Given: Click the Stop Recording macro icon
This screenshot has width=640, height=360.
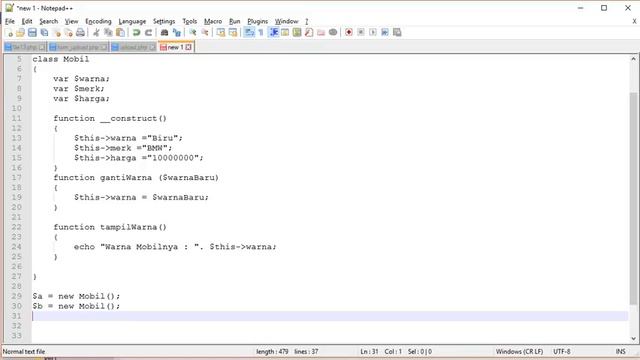Looking at the screenshot, I should (x=361, y=33).
